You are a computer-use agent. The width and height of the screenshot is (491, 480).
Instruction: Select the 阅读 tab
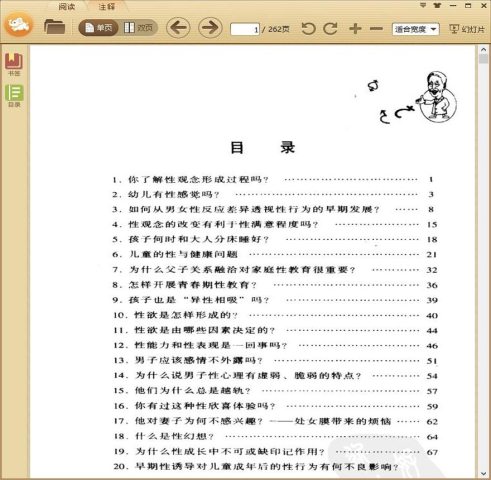pyautogui.click(x=67, y=7)
